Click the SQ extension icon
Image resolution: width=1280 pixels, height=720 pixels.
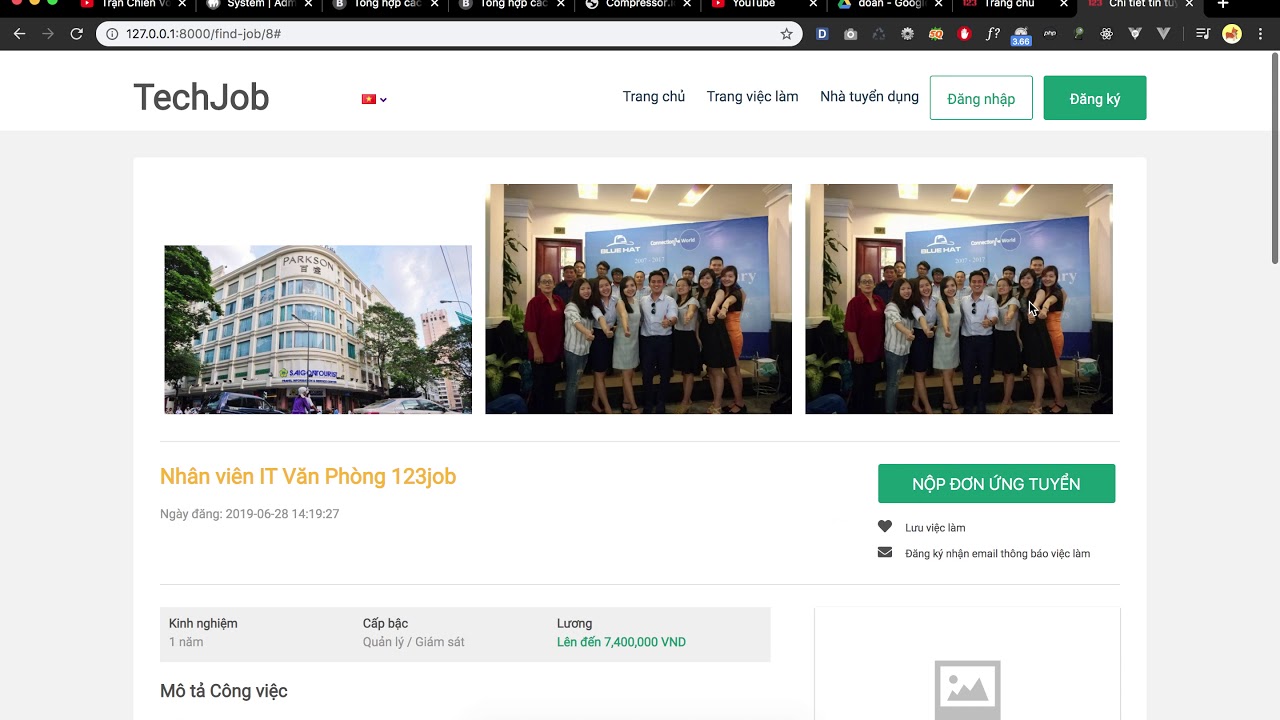pyautogui.click(x=936, y=34)
